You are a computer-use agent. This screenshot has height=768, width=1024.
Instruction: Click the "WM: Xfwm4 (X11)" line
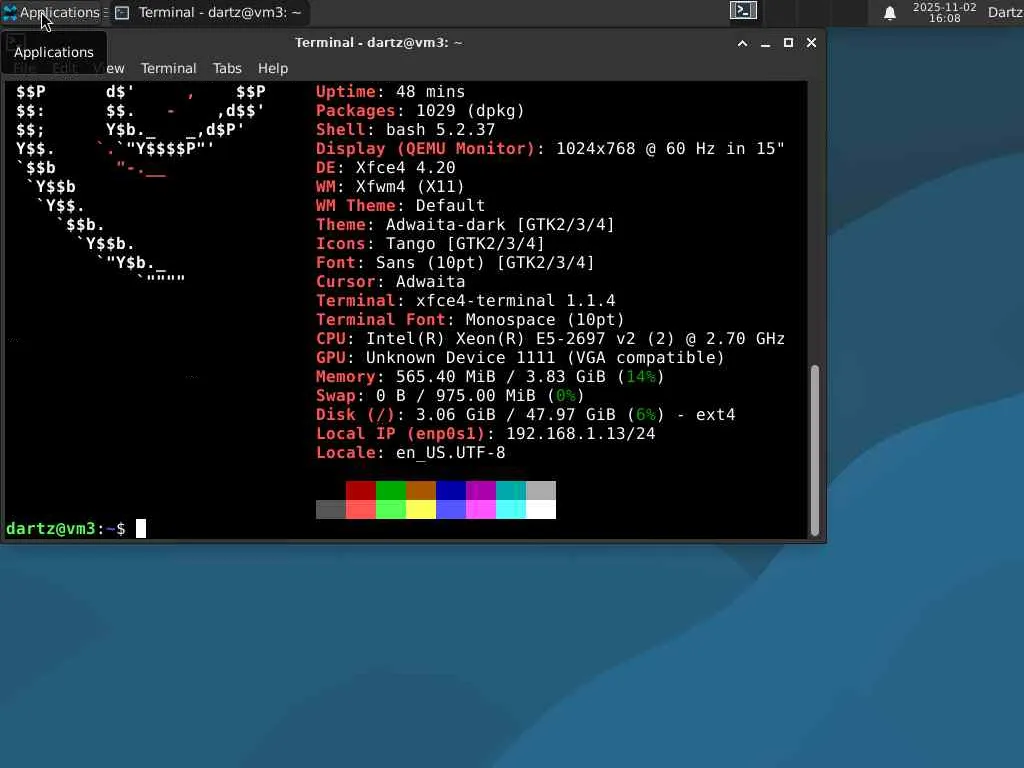click(x=390, y=187)
